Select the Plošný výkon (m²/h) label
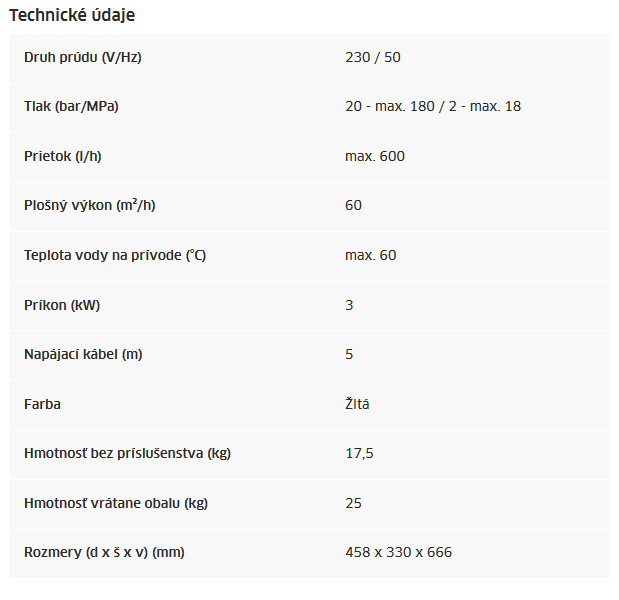The width and height of the screenshot is (619, 600). click(90, 205)
